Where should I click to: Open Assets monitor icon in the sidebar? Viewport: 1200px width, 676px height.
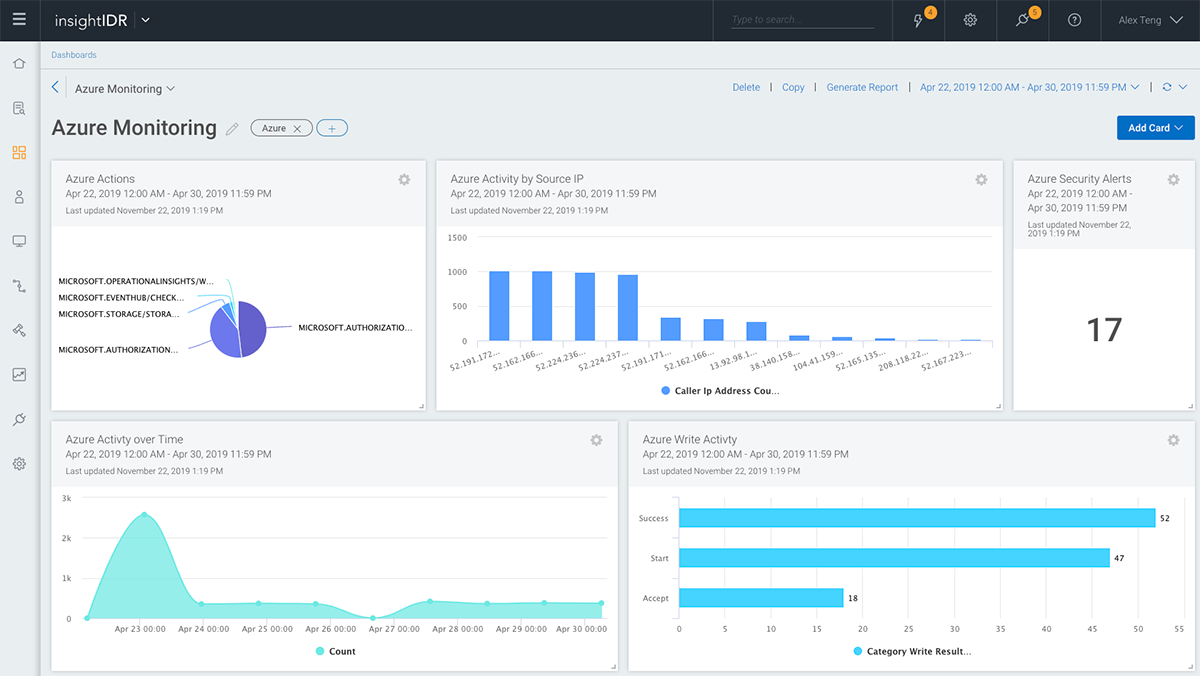coord(19,241)
